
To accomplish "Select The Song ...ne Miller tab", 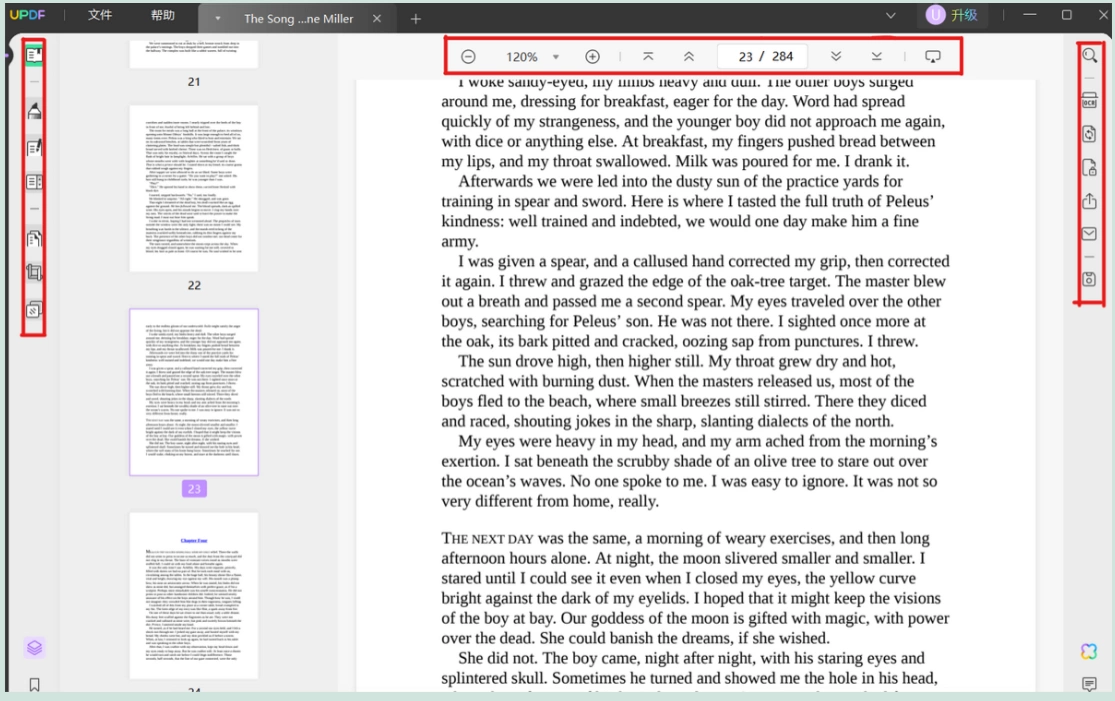I will 298,18.
